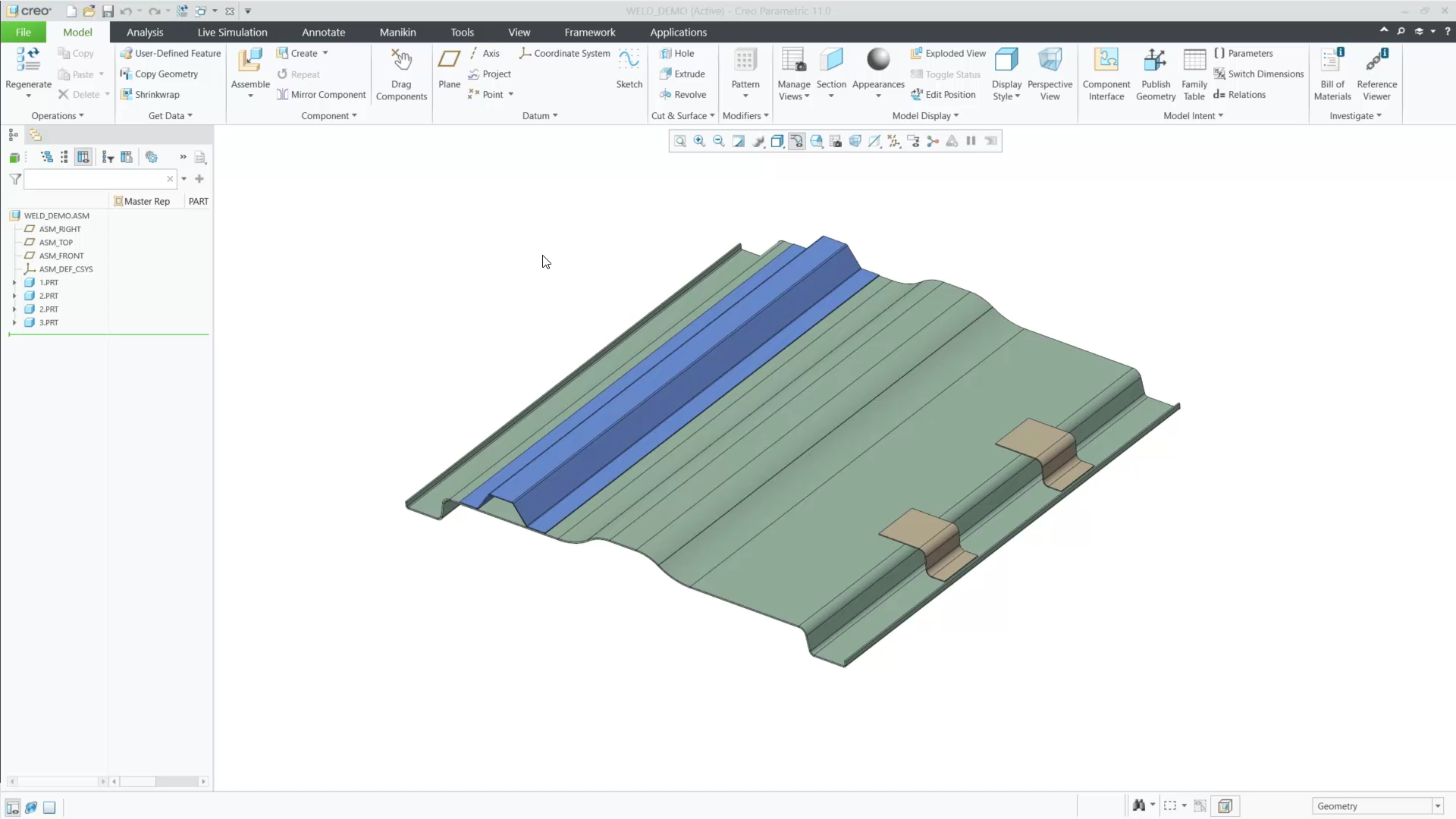Open the File menu

pos(24,33)
